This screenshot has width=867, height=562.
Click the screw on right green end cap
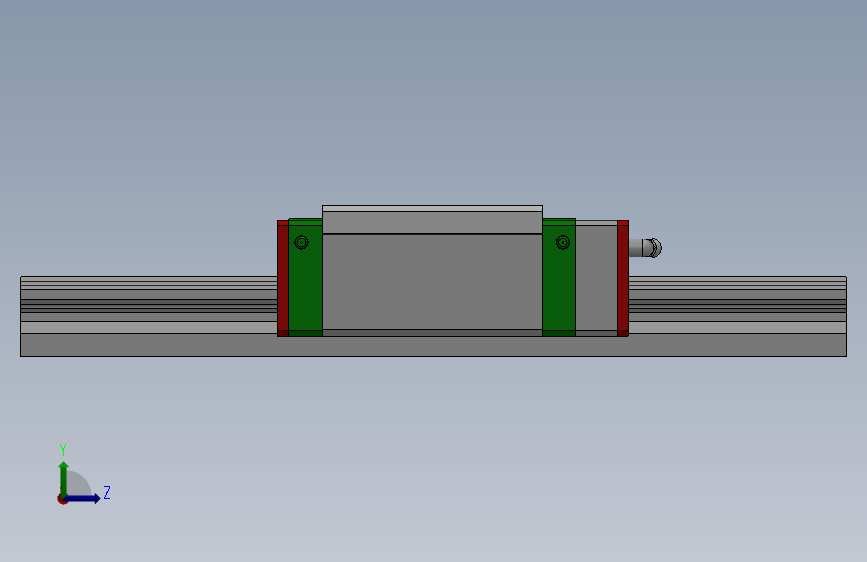(563, 242)
